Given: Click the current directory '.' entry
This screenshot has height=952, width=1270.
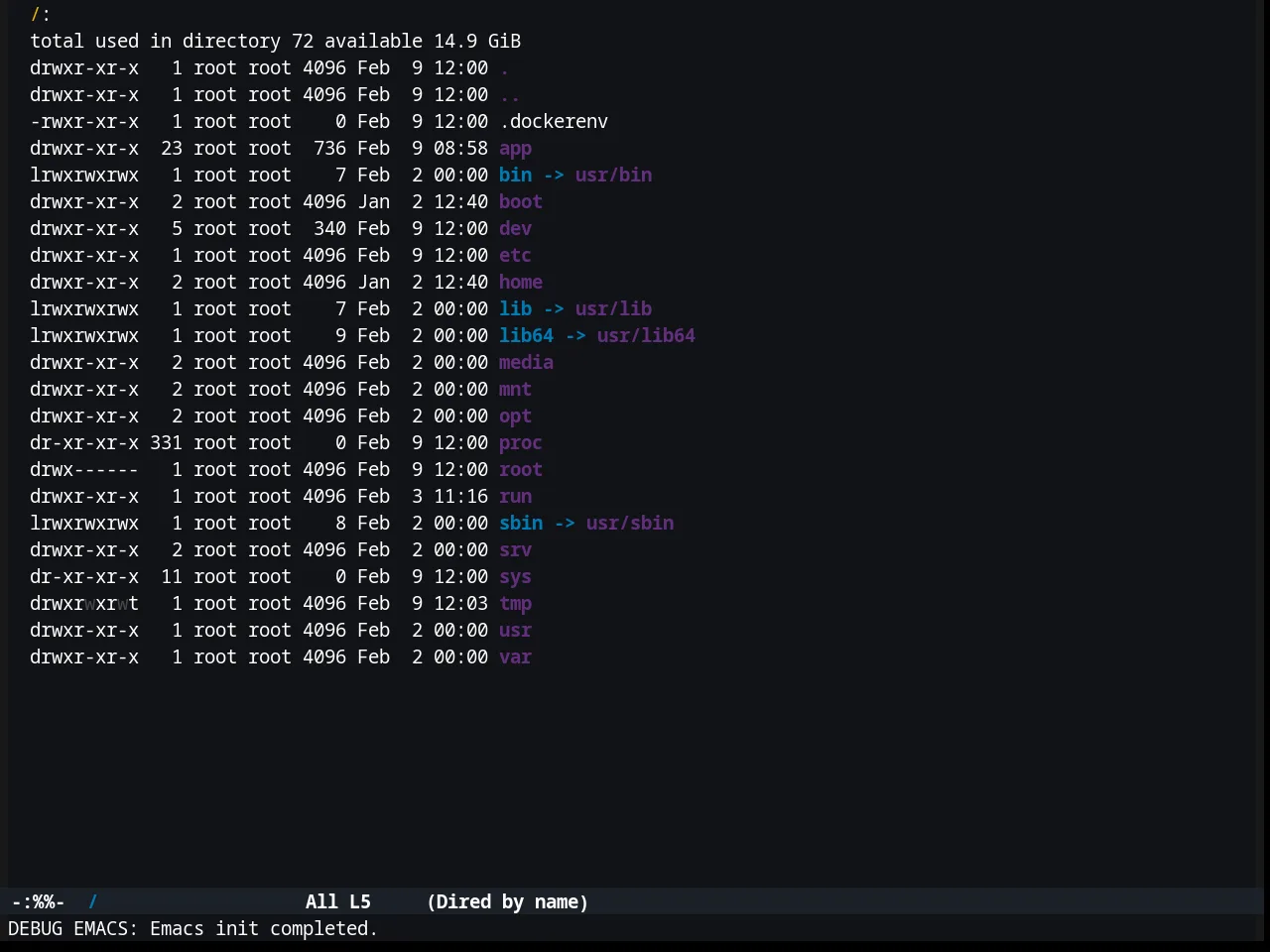Looking at the screenshot, I should coord(504,67).
